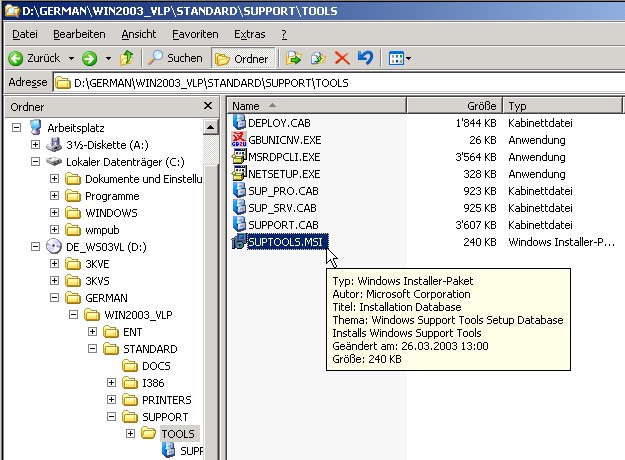The height and width of the screenshot is (460, 625).
Task: Click the red Delete X icon
Action: pyautogui.click(x=342, y=59)
